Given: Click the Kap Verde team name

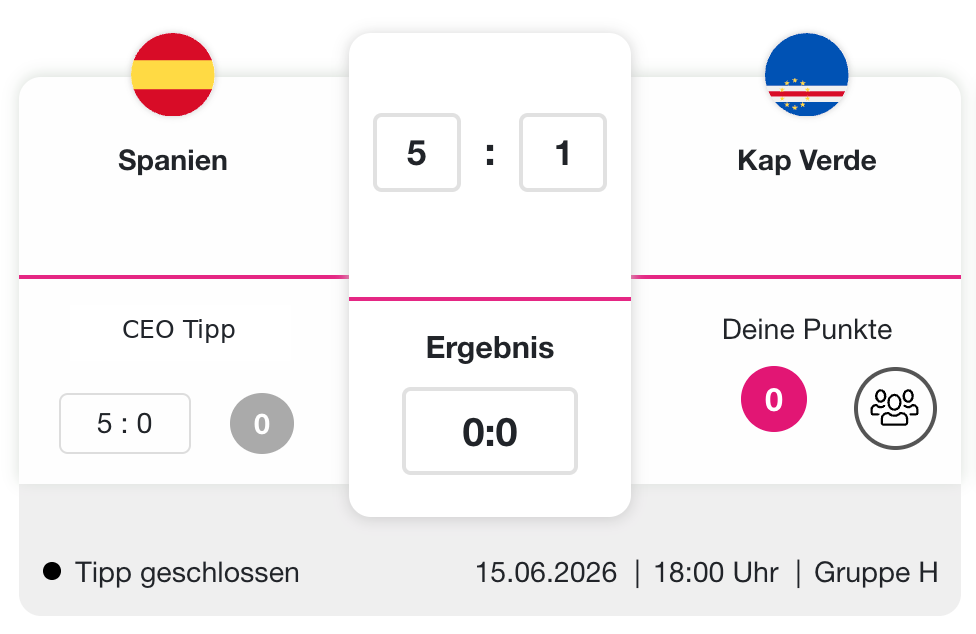Looking at the screenshot, I should coord(807,161).
